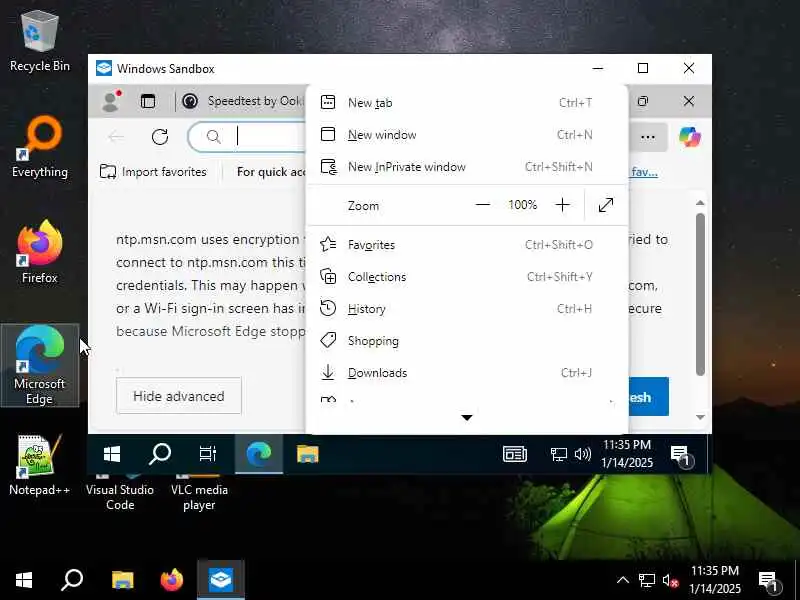Click the Sandbox clock showing 11:35 PM

click(627, 454)
